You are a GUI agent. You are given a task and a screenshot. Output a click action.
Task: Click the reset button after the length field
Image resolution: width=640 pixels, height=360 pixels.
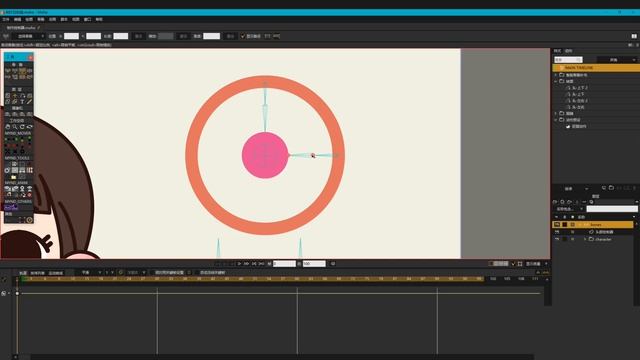(138, 36)
